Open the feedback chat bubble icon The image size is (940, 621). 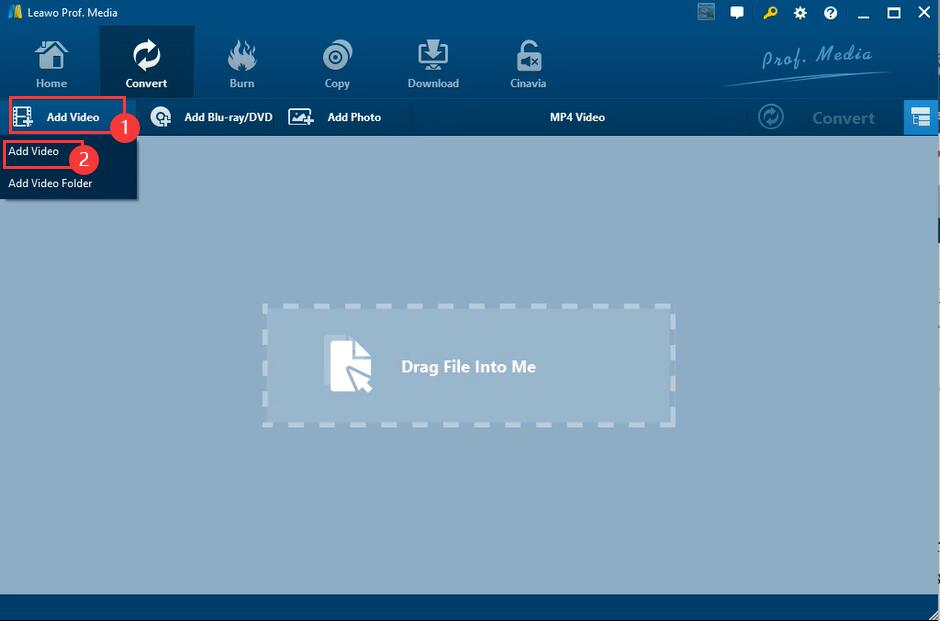coord(737,13)
